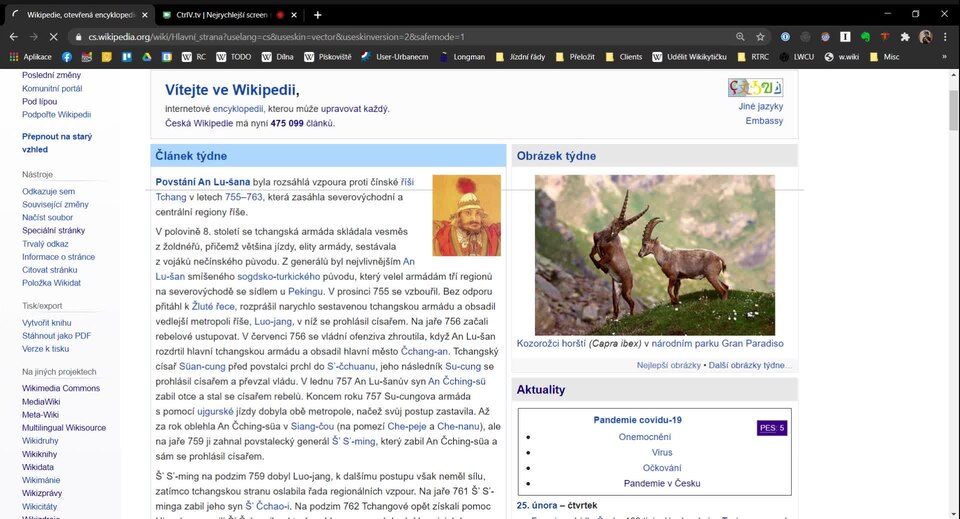The height and width of the screenshot is (519, 960).
Task: Open the Povstání An Lu-šana article
Action: (x=203, y=182)
